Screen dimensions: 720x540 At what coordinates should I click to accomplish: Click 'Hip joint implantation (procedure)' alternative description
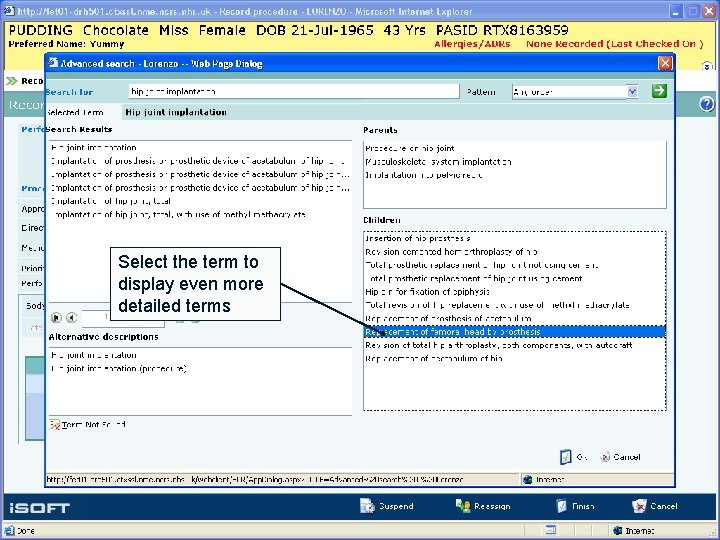[118, 368]
